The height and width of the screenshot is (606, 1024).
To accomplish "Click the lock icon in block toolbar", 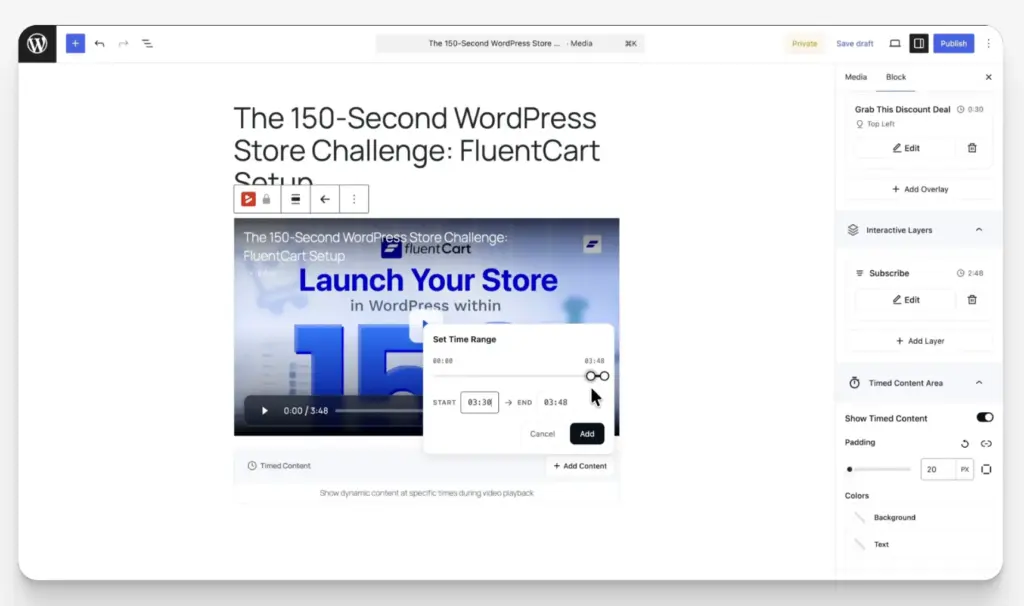I will click(x=266, y=199).
